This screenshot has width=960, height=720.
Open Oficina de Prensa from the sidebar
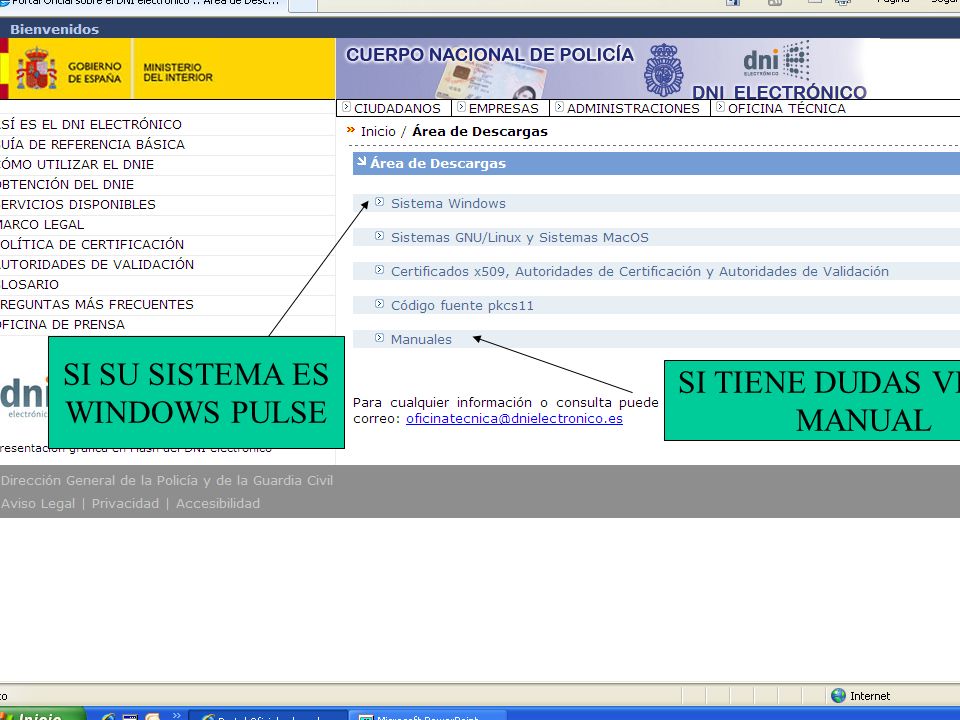click(x=62, y=324)
